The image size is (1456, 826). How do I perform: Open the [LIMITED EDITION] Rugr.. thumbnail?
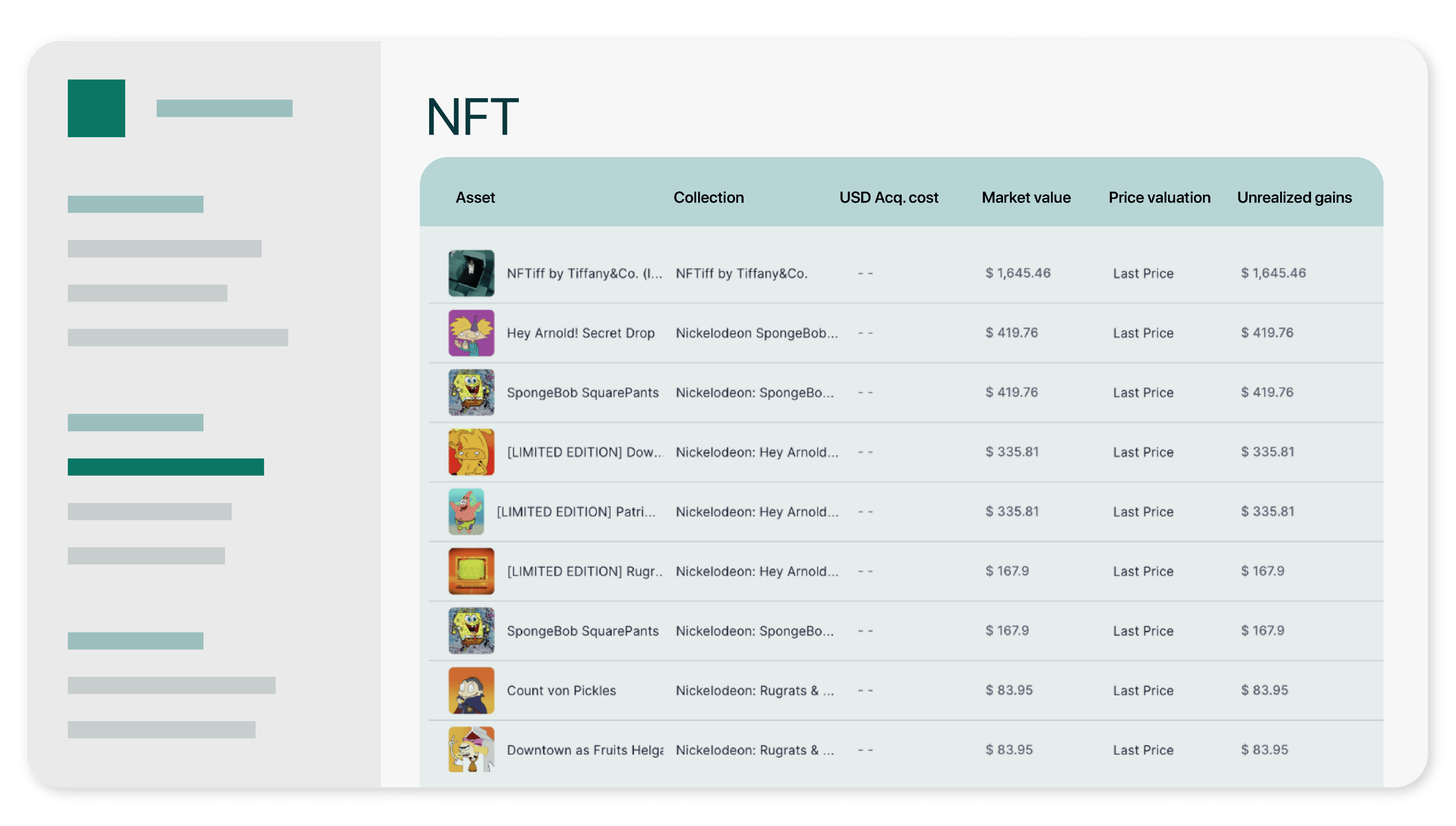click(471, 571)
